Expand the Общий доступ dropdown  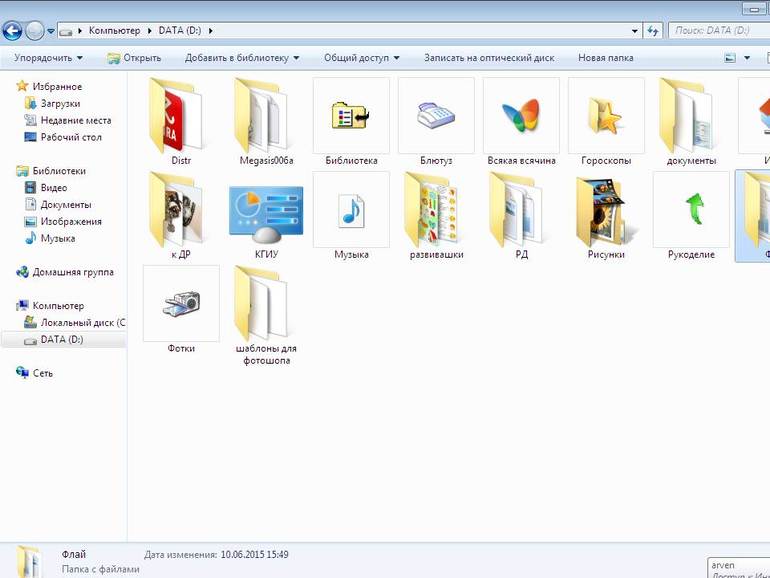click(x=361, y=58)
